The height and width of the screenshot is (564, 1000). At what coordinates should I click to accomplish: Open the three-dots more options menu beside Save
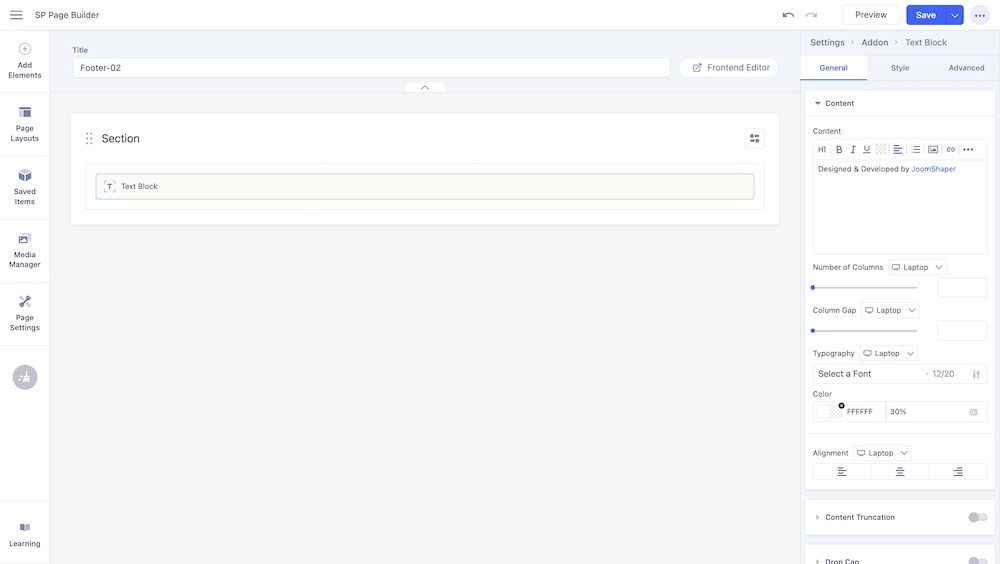click(x=980, y=15)
